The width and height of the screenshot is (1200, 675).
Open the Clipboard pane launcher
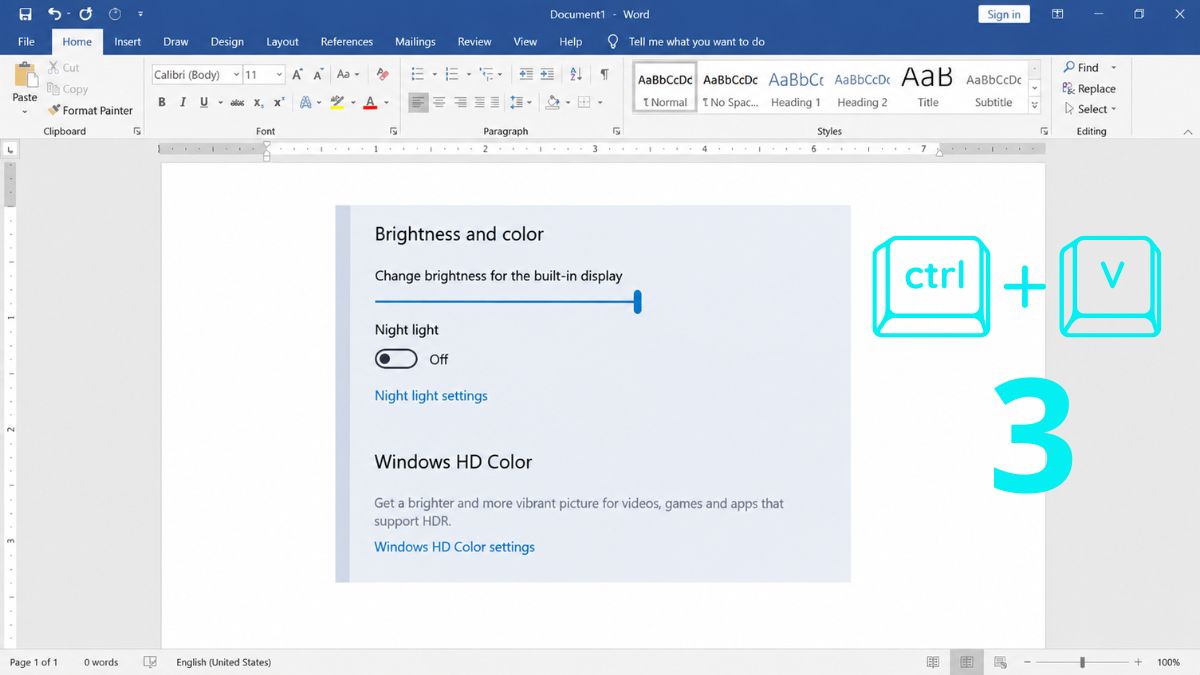pos(137,131)
